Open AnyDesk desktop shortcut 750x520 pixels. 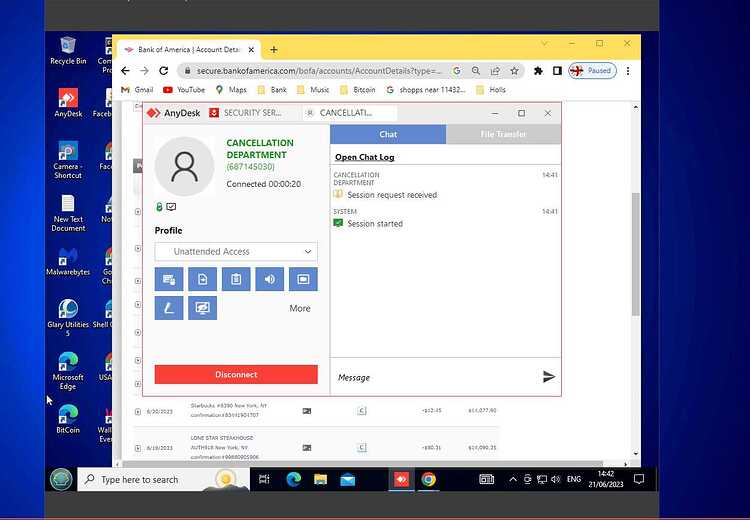click(x=68, y=103)
